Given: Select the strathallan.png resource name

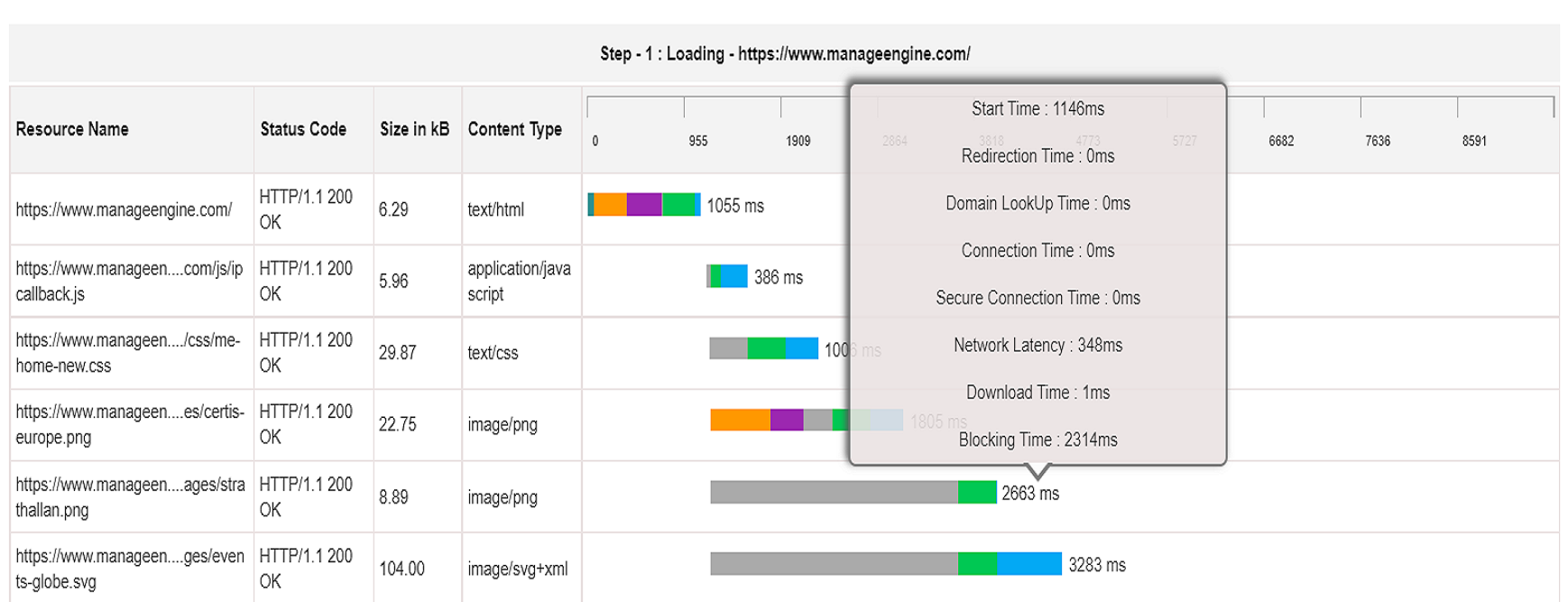Looking at the screenshot, I should pos(129,496).
